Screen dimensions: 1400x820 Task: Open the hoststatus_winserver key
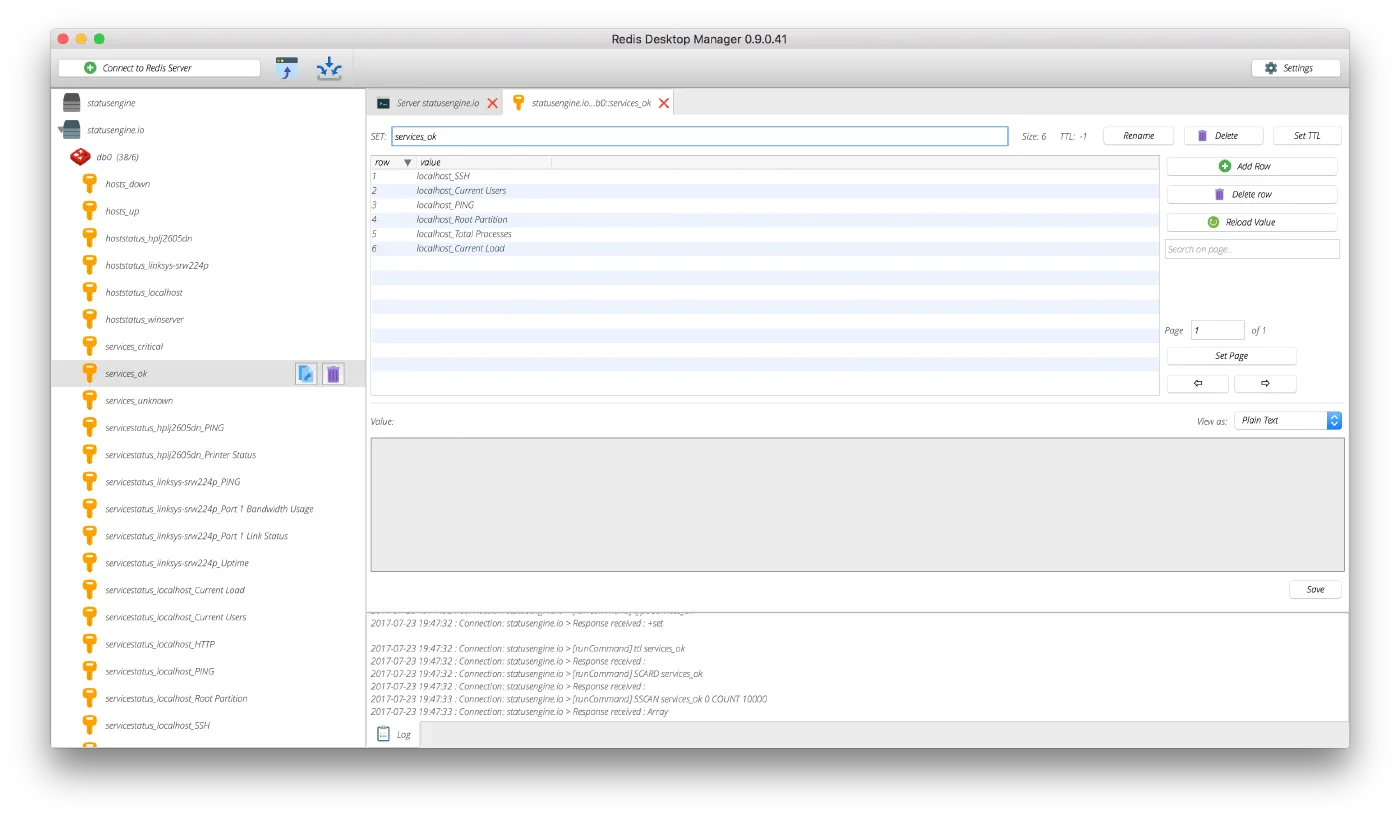tap(145, 319)
